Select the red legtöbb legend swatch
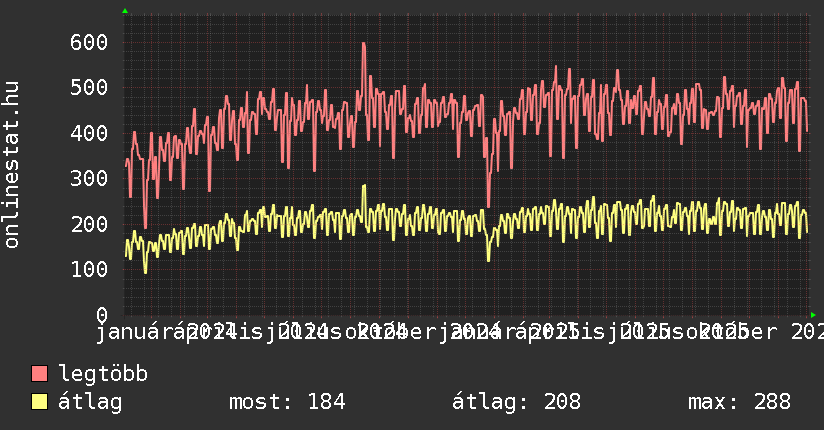This screenshot has height=430, width=824. click(40, 374)
